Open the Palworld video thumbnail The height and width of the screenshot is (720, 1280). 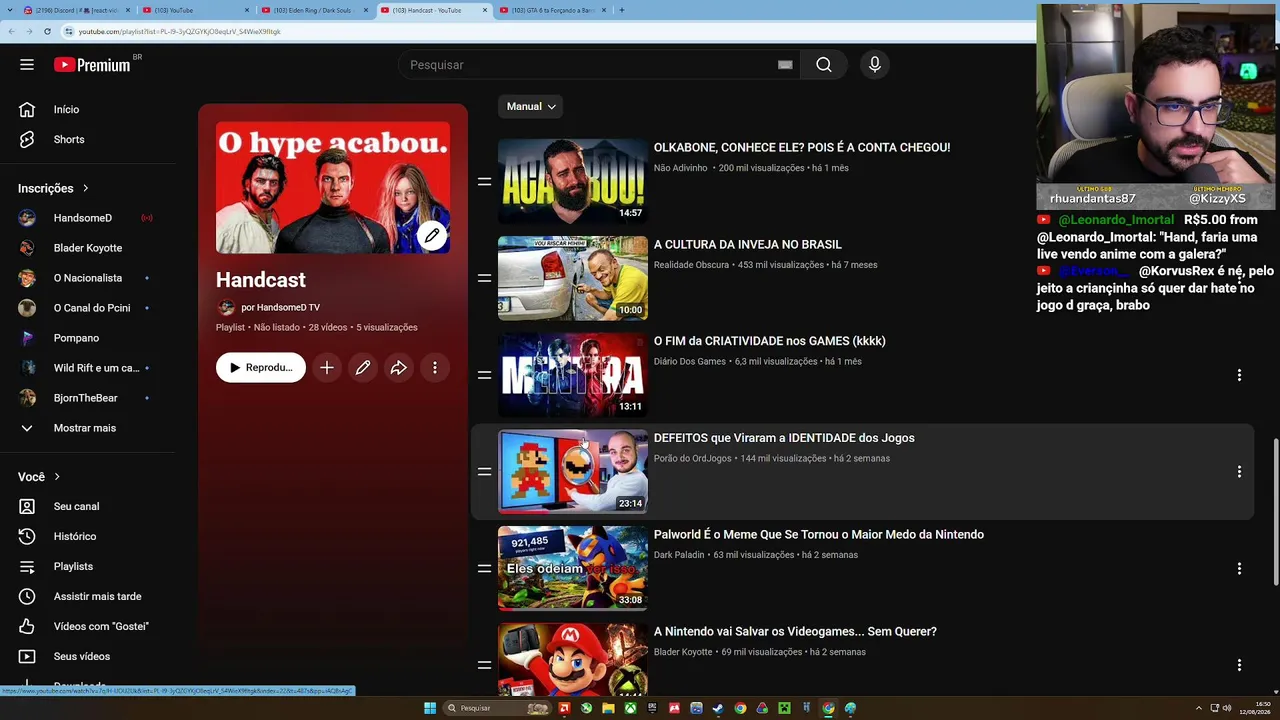(573, 568)
